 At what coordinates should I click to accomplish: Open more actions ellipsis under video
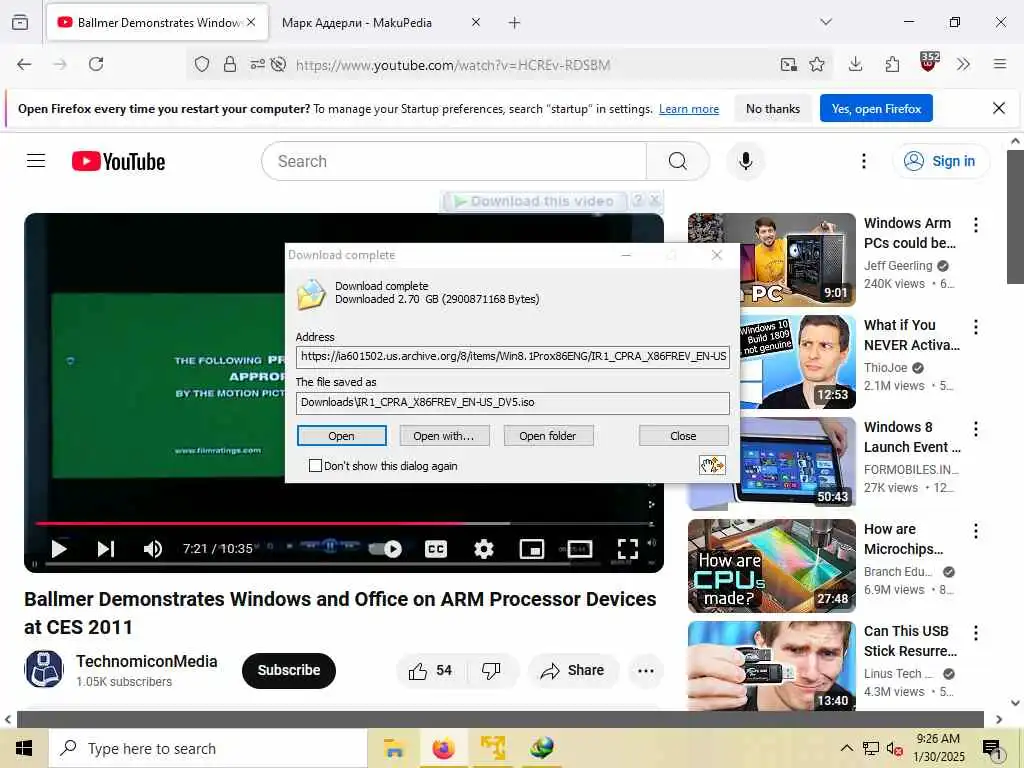[645, 671]
